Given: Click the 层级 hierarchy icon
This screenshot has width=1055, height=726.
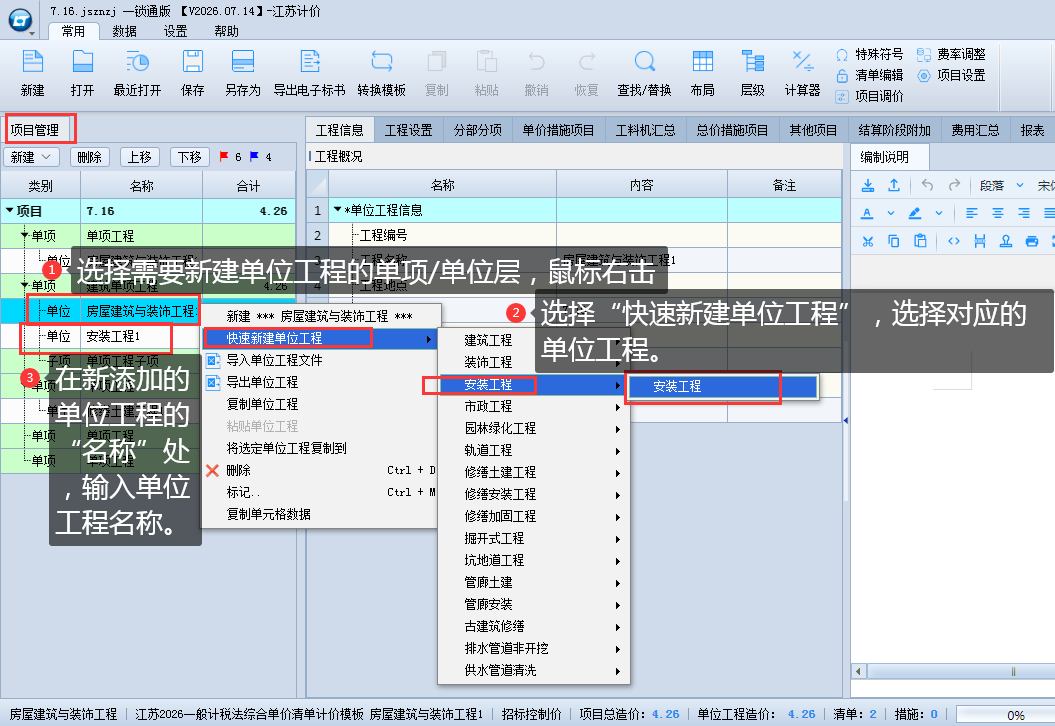Looking at the screenshot, I should point(752,61).
